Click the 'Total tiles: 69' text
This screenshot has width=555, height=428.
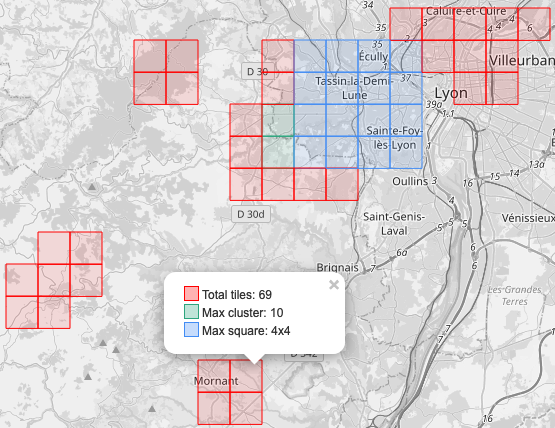pyautogui.click(x=237, y=295)
